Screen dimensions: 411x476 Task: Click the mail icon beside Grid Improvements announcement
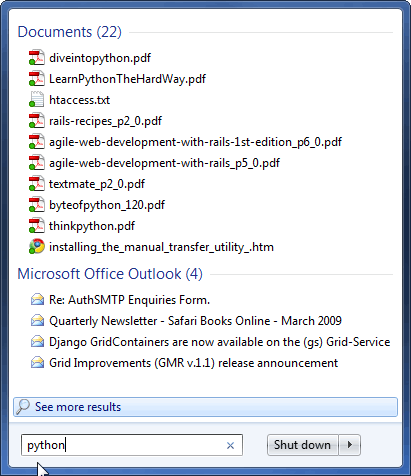coord(37,363)
